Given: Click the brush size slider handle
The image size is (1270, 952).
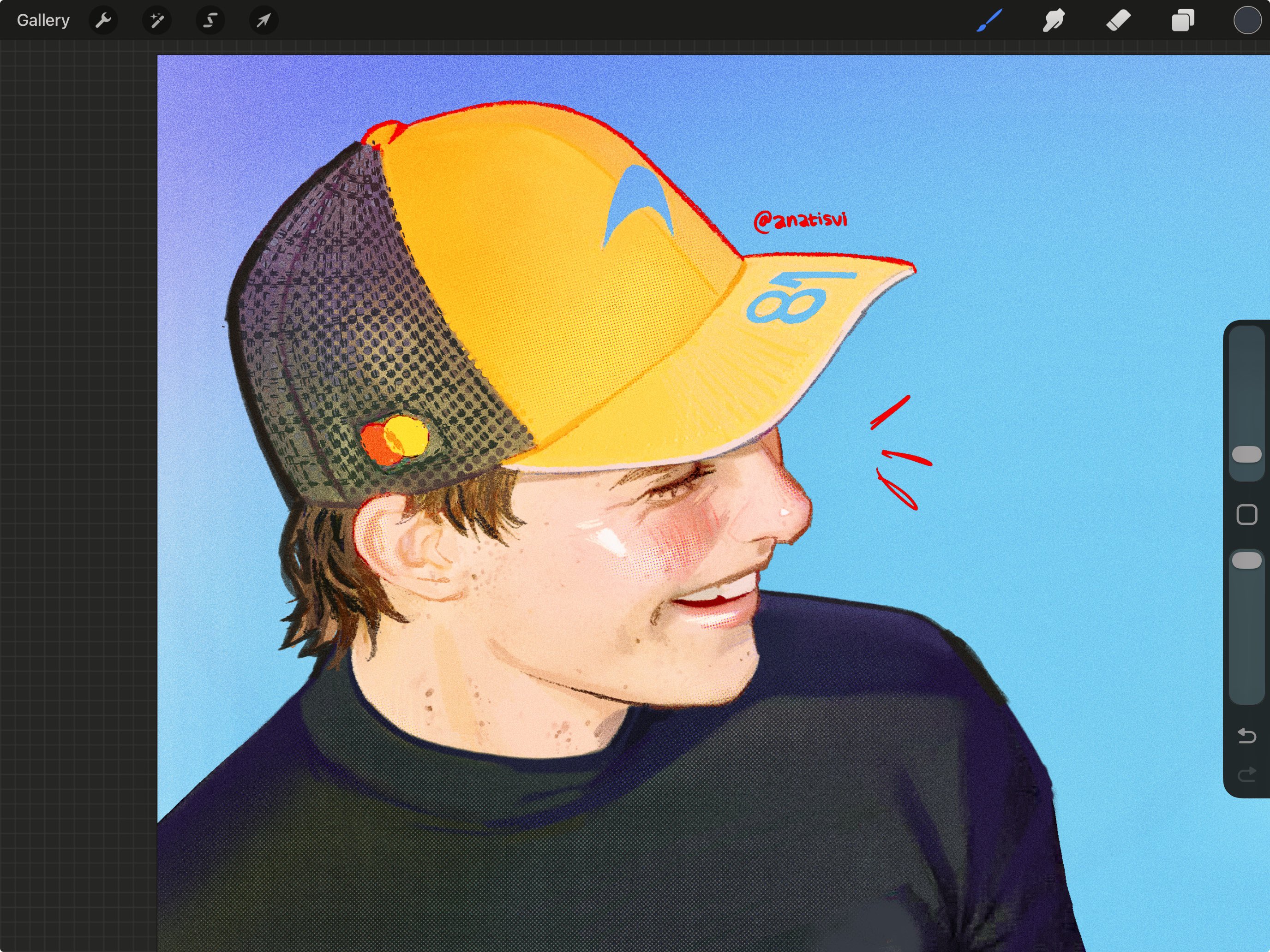Looking at the screenshot, I should [x=1247, y=454].
